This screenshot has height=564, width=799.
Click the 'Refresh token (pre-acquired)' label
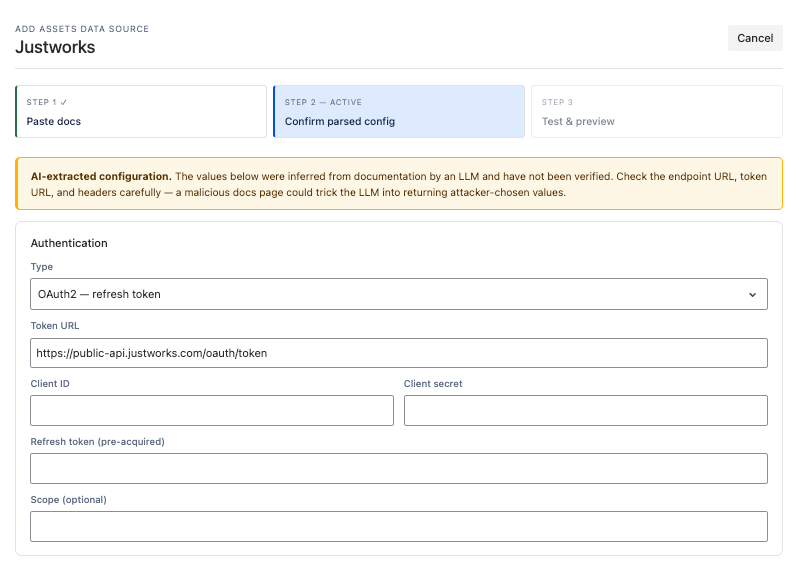click(97, 442)
